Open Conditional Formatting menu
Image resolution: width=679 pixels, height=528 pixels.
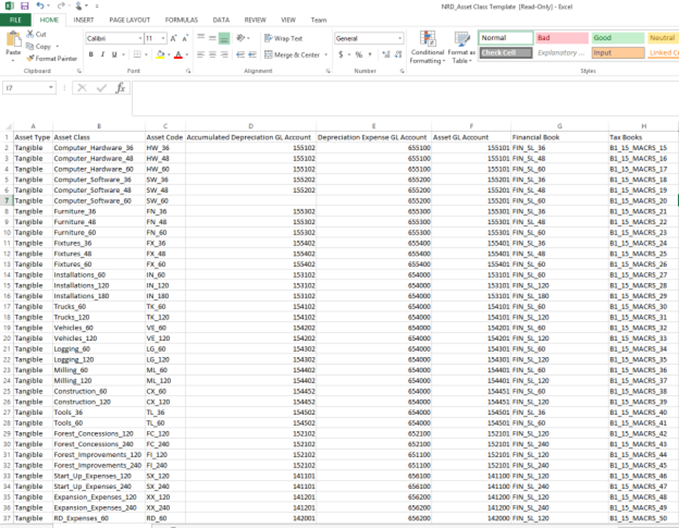(x=427, y=48)
